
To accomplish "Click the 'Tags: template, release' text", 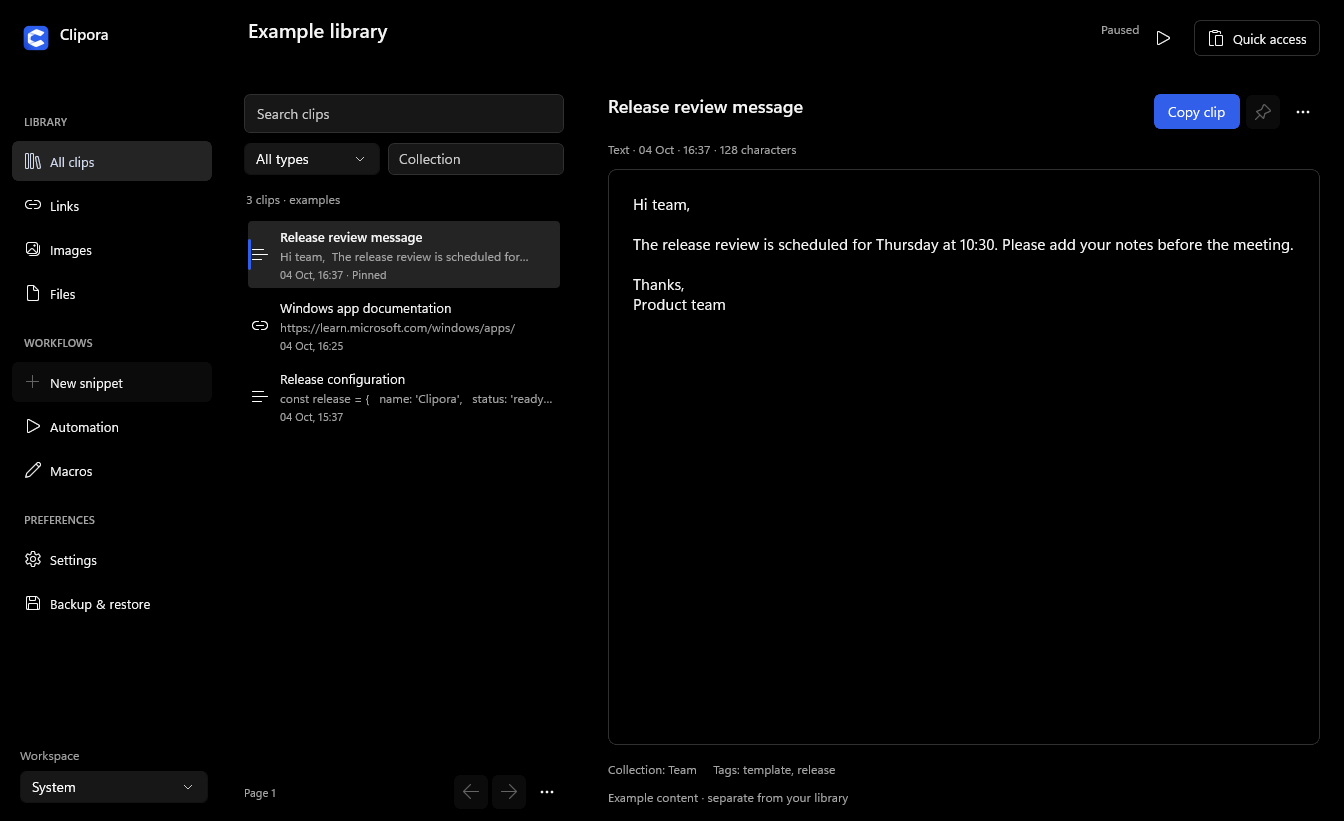I will click(774, 770).
